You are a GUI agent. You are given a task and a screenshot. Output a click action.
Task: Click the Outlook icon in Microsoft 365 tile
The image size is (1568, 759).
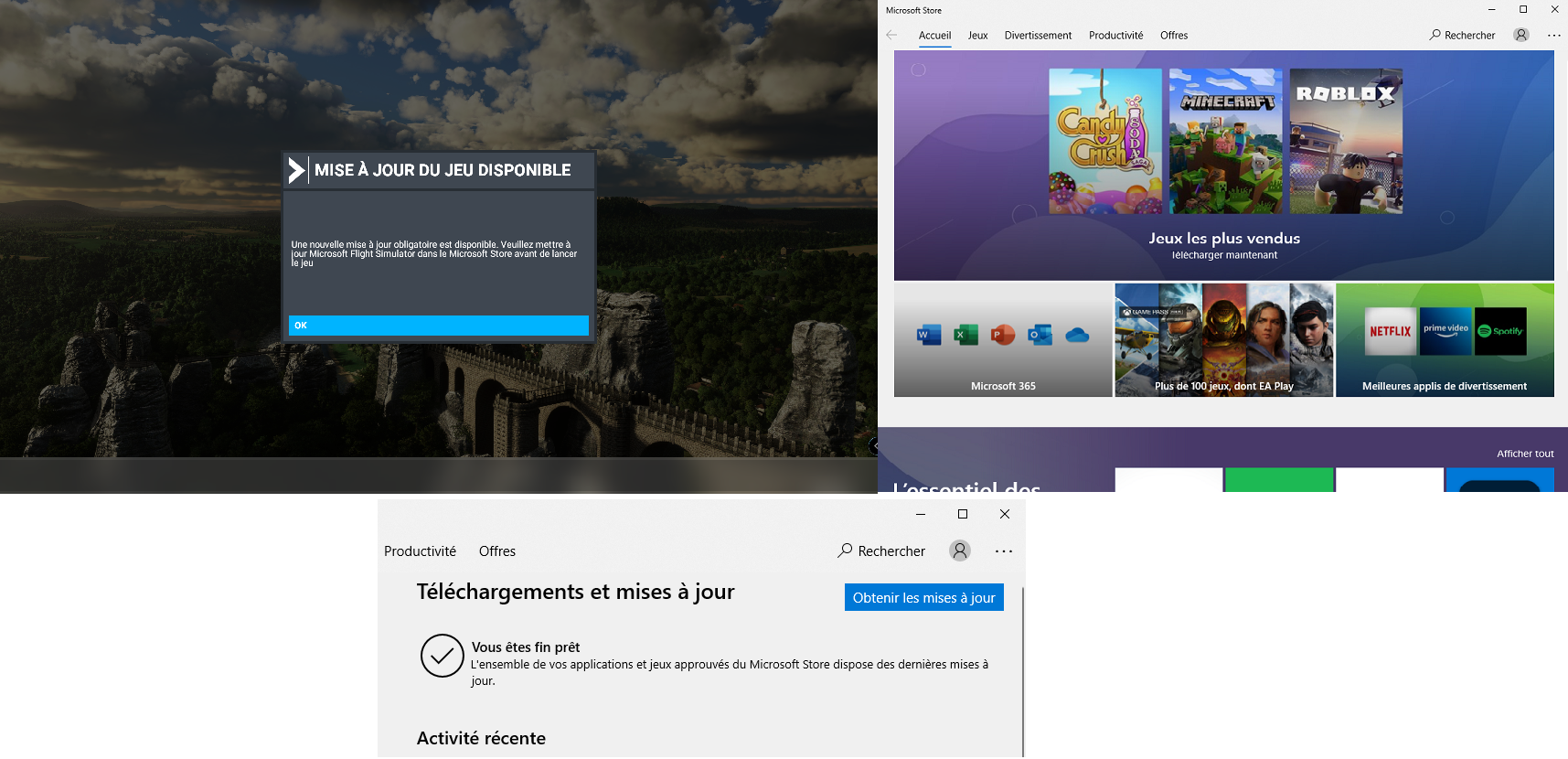(x=1040, y=336)
